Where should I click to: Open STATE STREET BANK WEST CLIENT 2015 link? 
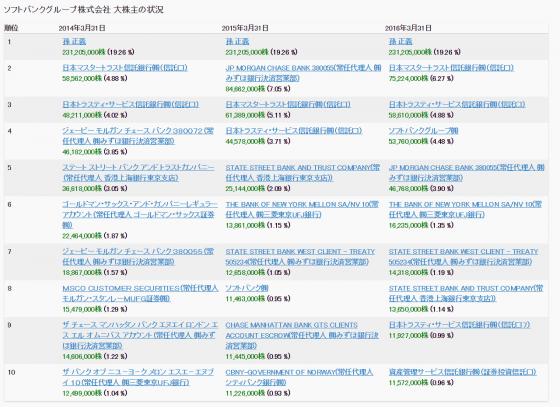(x=300, y=257)
